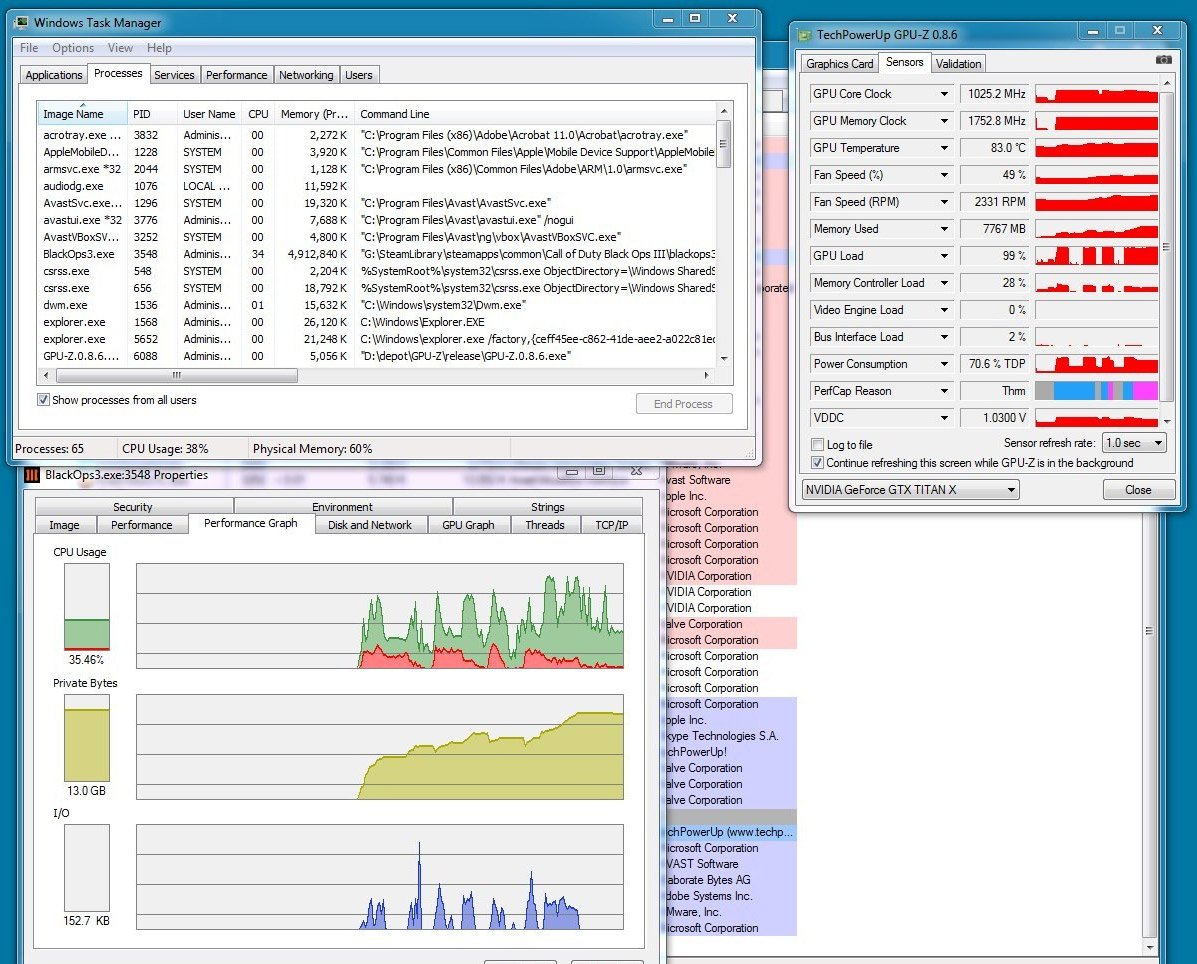
Task: Click the BlackOps3 Properties window icon
Action: [31, 475]
